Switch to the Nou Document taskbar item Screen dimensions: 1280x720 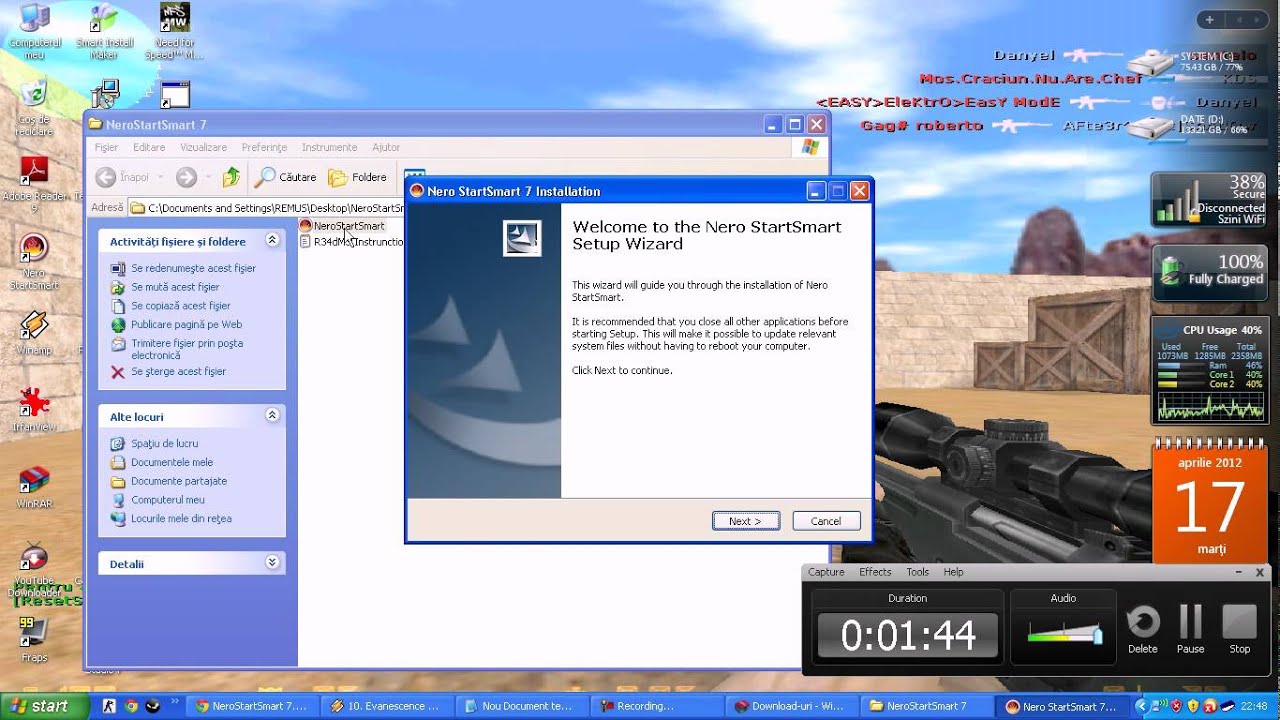523,706
